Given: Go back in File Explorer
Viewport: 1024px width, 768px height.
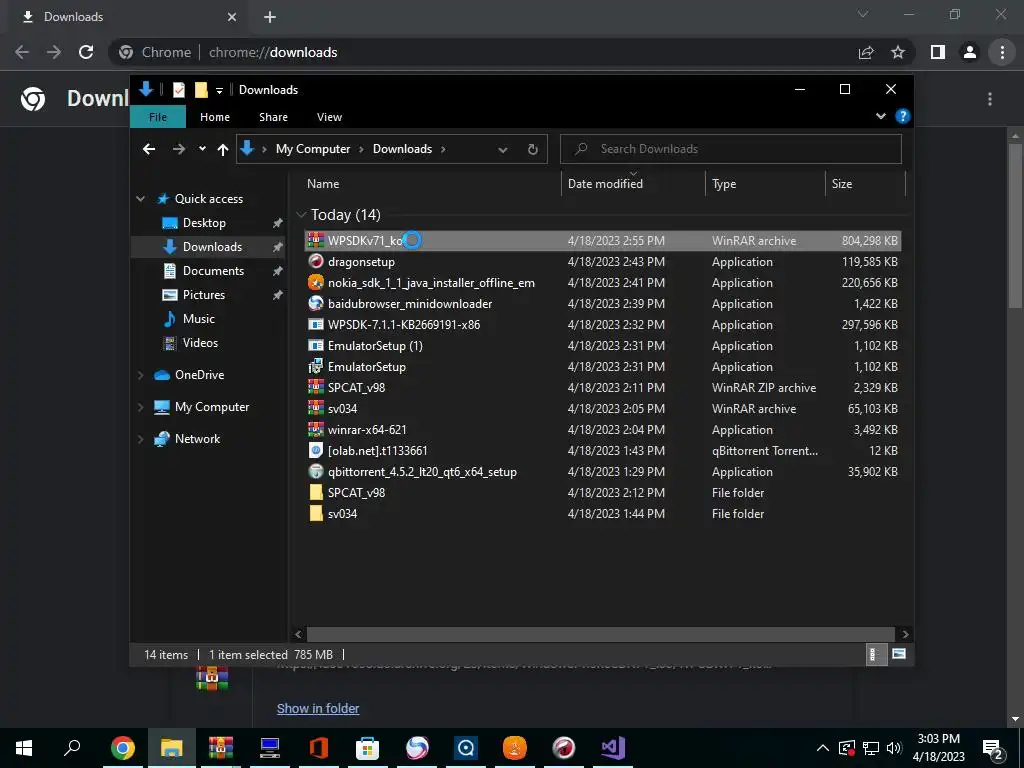Looking at the screenshot, I should click(x=149, y=149).
